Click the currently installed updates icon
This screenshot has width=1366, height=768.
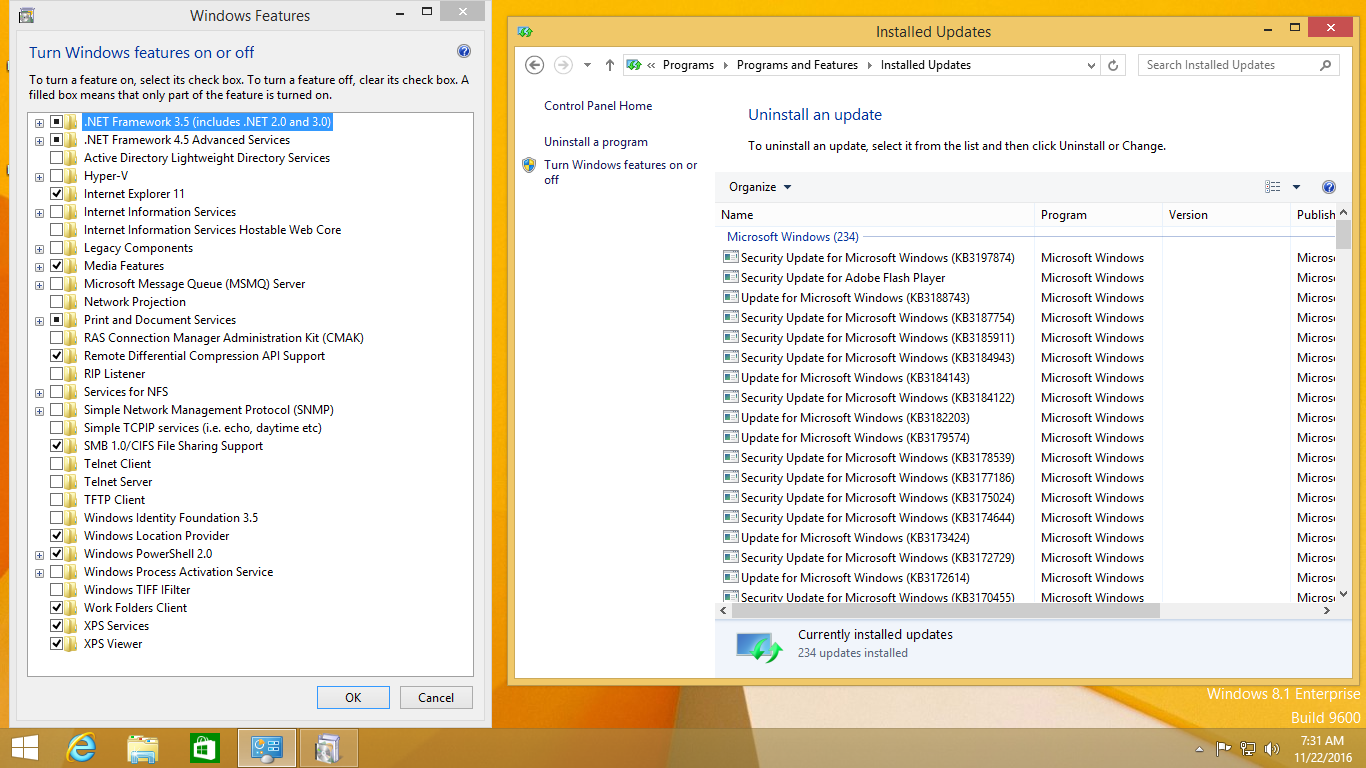pos(759,646)
